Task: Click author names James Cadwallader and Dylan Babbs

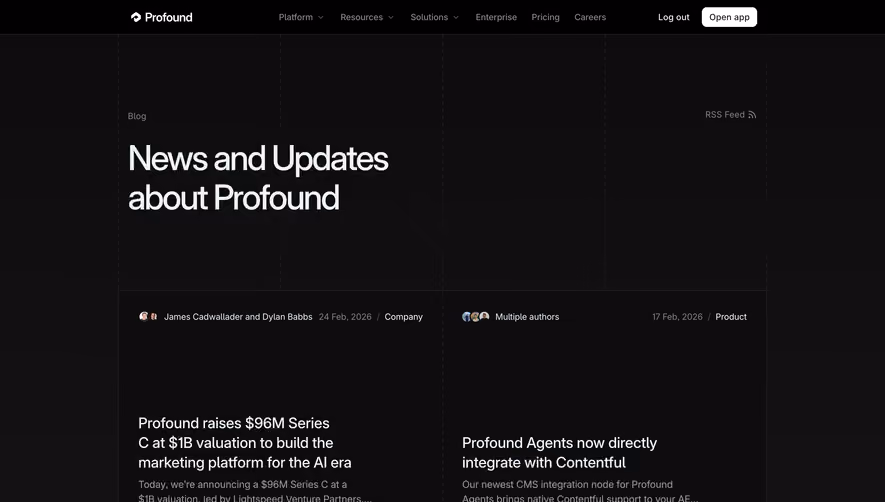Action: point(238,317)
